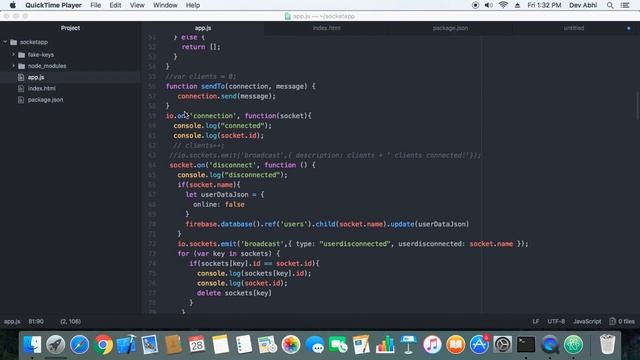Launch Safari from the Dock
Viewport: 640px width, 360px height.
click(x=79, y=345)
